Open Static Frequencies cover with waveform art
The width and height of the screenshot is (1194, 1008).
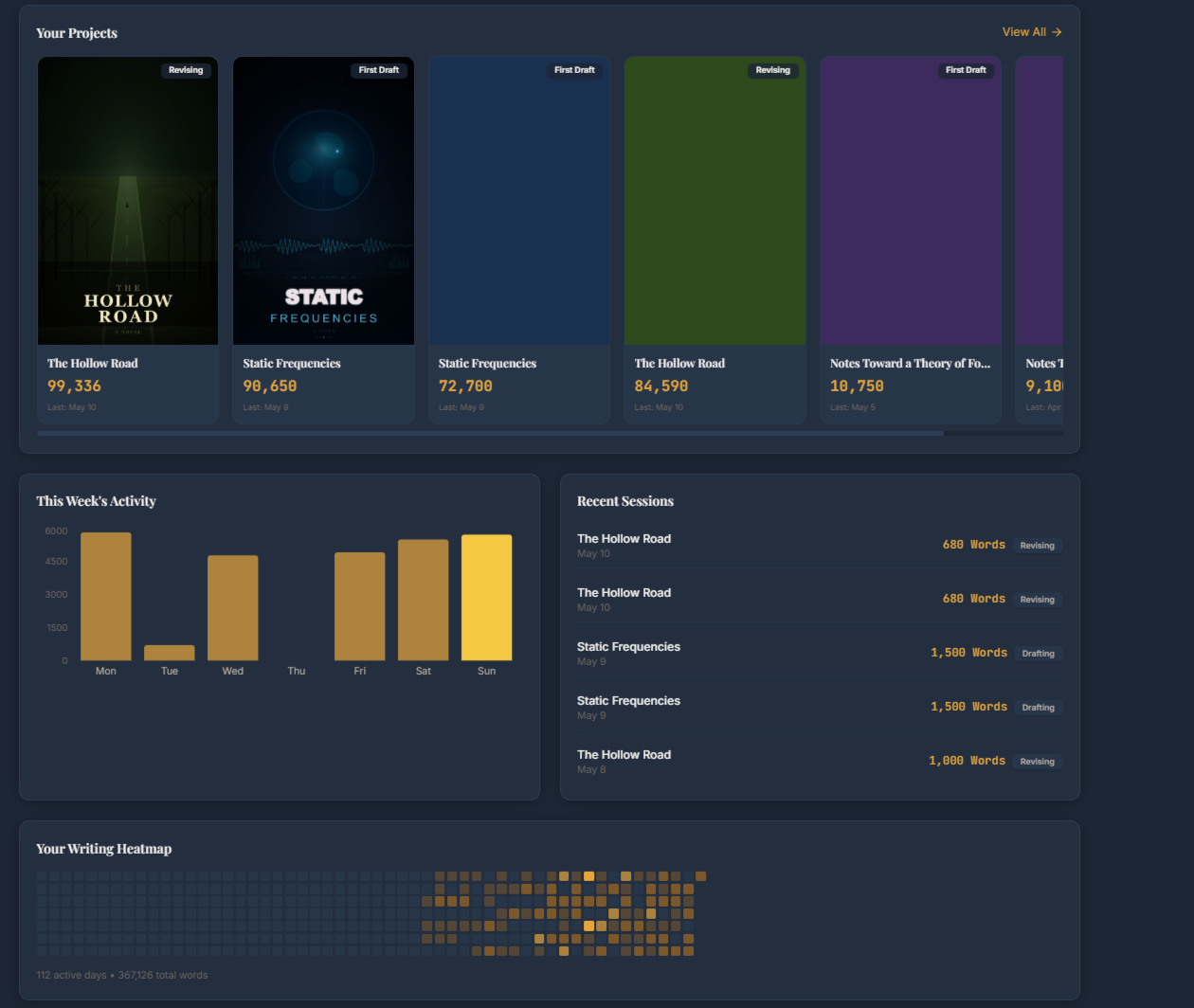[323, 201]
